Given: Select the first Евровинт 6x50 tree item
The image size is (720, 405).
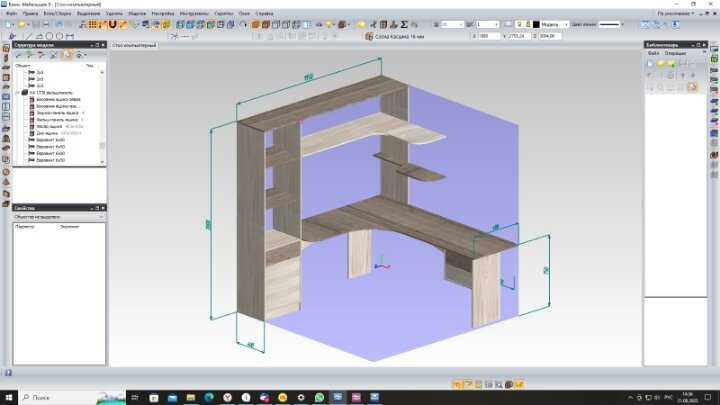Looking at the screenshot, I should [x=51, y=140].
